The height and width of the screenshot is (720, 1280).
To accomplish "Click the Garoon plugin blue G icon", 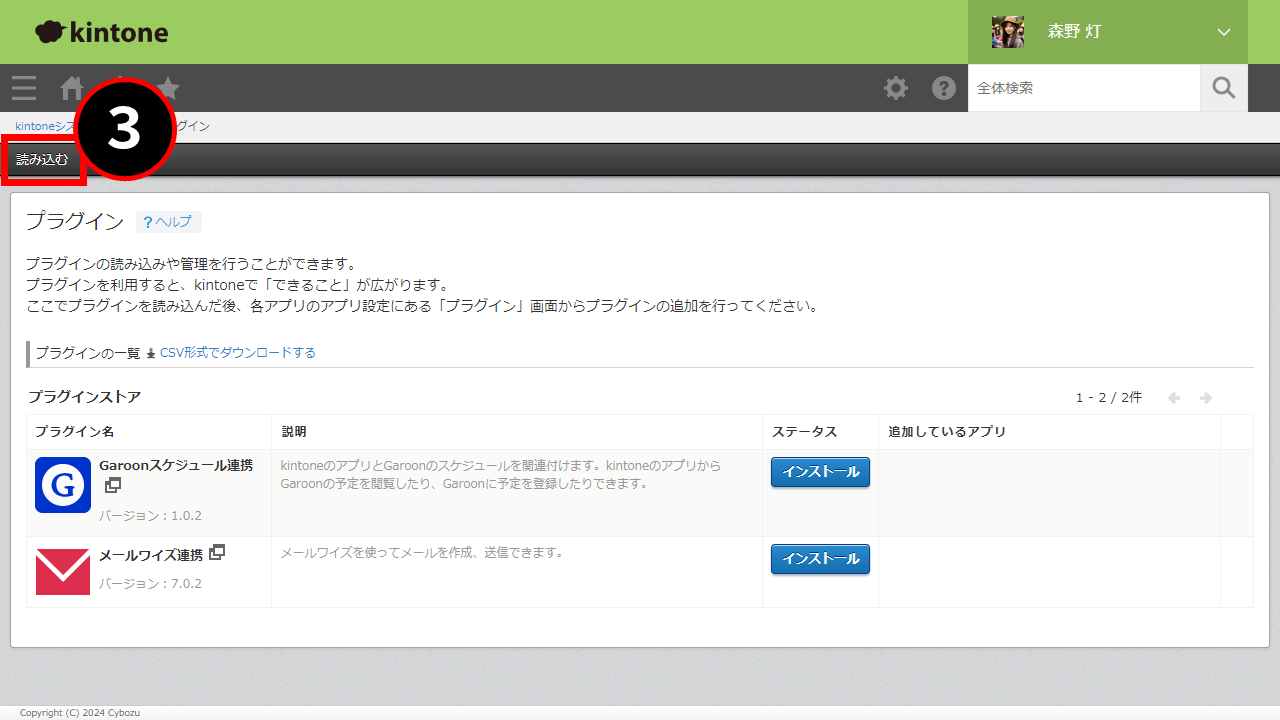I will click(x=63, y=485).
